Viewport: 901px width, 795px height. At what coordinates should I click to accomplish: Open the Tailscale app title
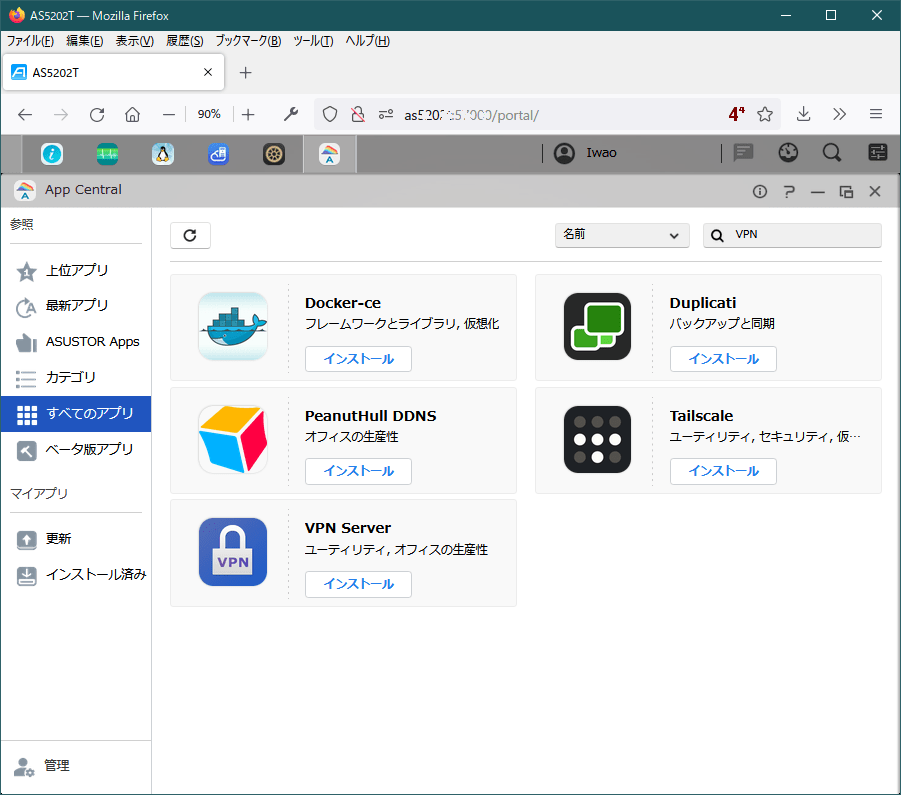(701, 416)
